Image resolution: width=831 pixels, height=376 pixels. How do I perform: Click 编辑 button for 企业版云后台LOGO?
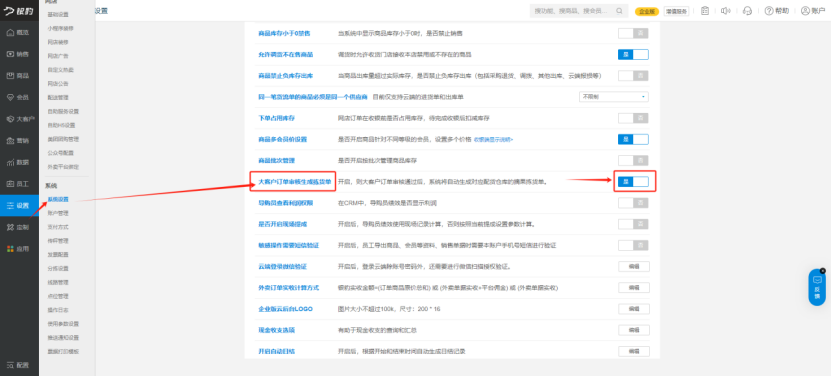click(x=634, y=309)
